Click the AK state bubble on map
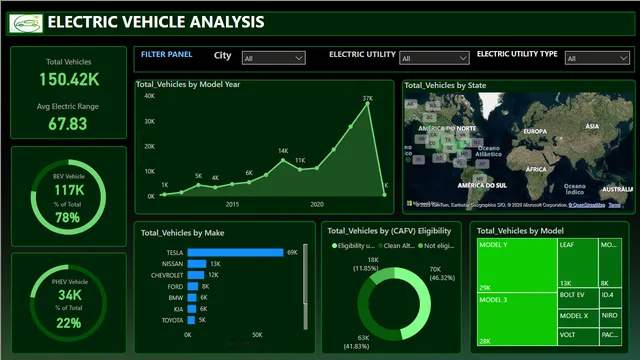Image resolution: width=640 pixels, height=360 pixels. pos(411,104)
